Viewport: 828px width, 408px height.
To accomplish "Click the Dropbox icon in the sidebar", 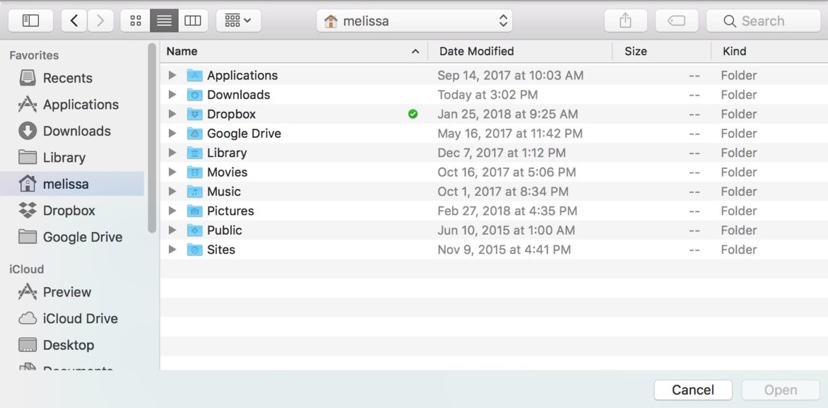I will point(28,211).
